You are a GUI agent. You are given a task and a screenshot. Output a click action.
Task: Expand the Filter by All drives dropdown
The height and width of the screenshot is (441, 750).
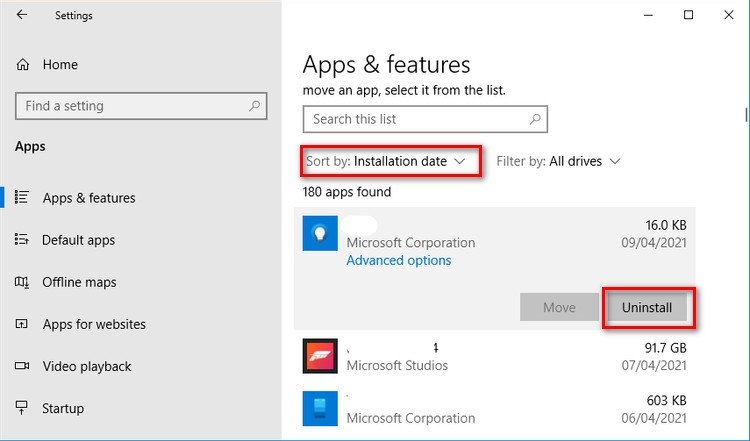pyautogui.click(x=559, y=161)
